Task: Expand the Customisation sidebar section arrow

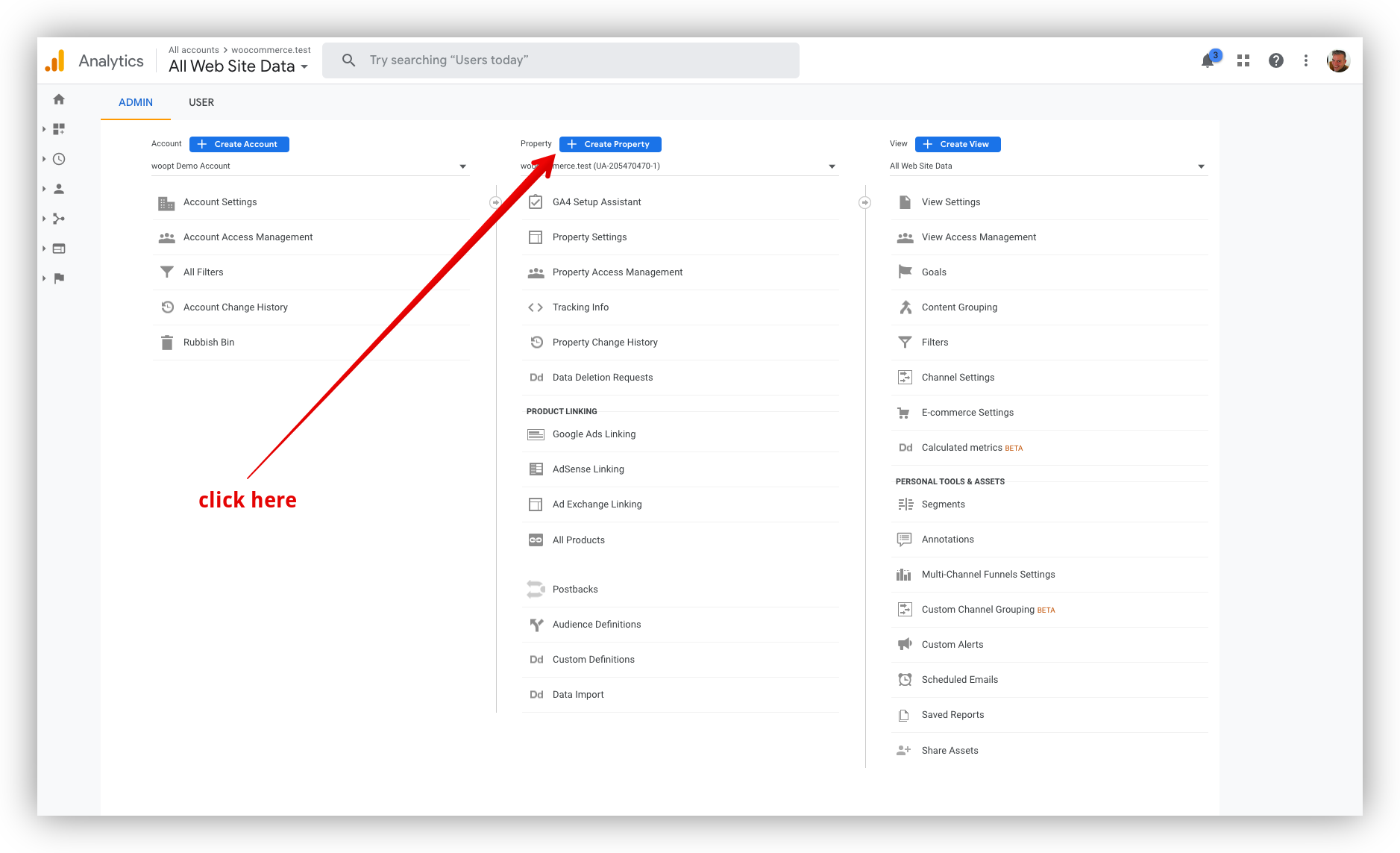Action: [x=44, y=129]
